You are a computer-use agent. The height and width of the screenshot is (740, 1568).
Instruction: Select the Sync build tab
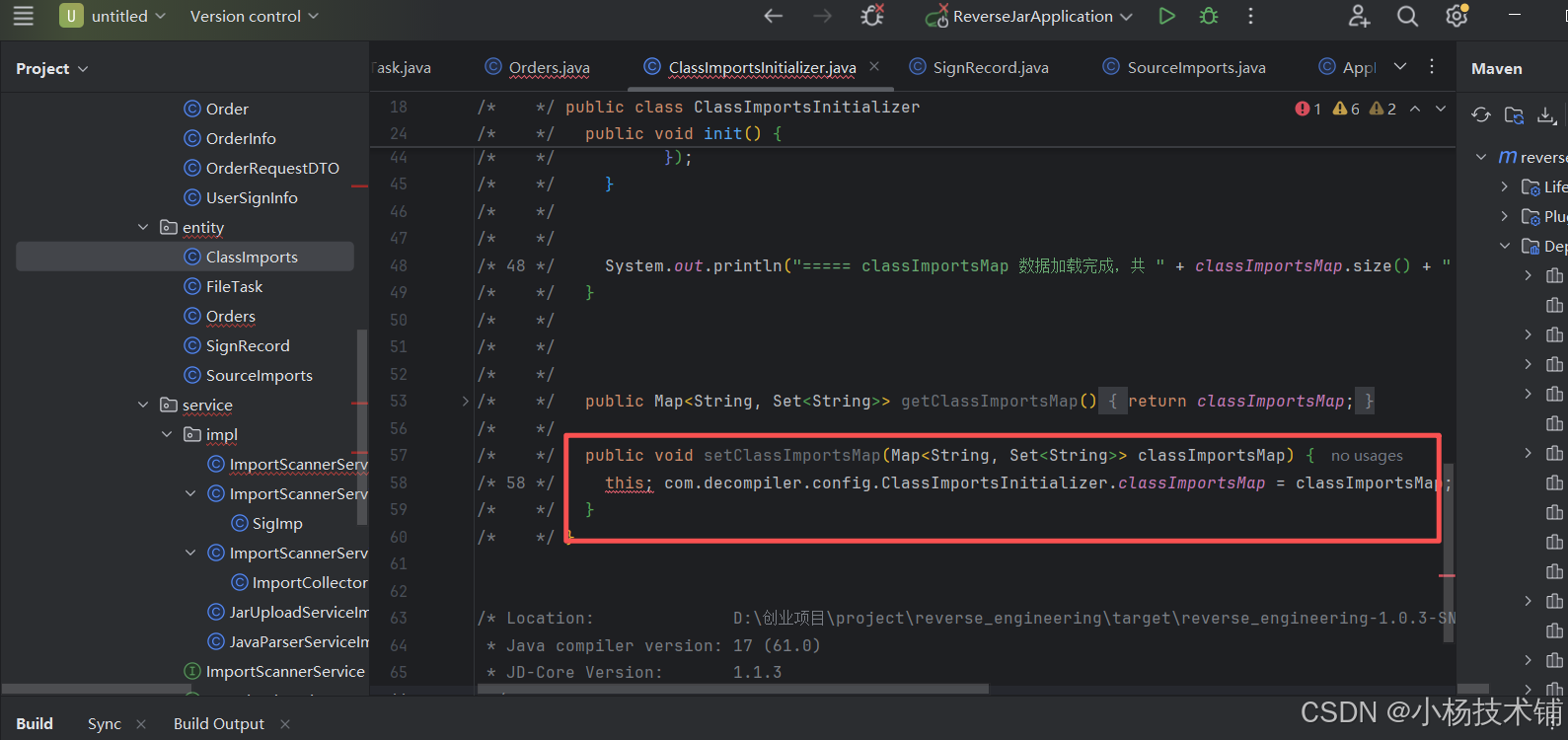[x=105, y=724]
